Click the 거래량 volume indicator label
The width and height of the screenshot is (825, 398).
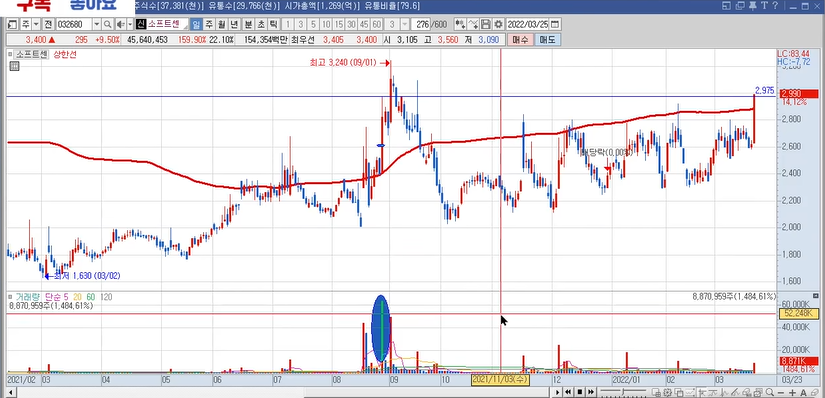[x=27, y=297]
